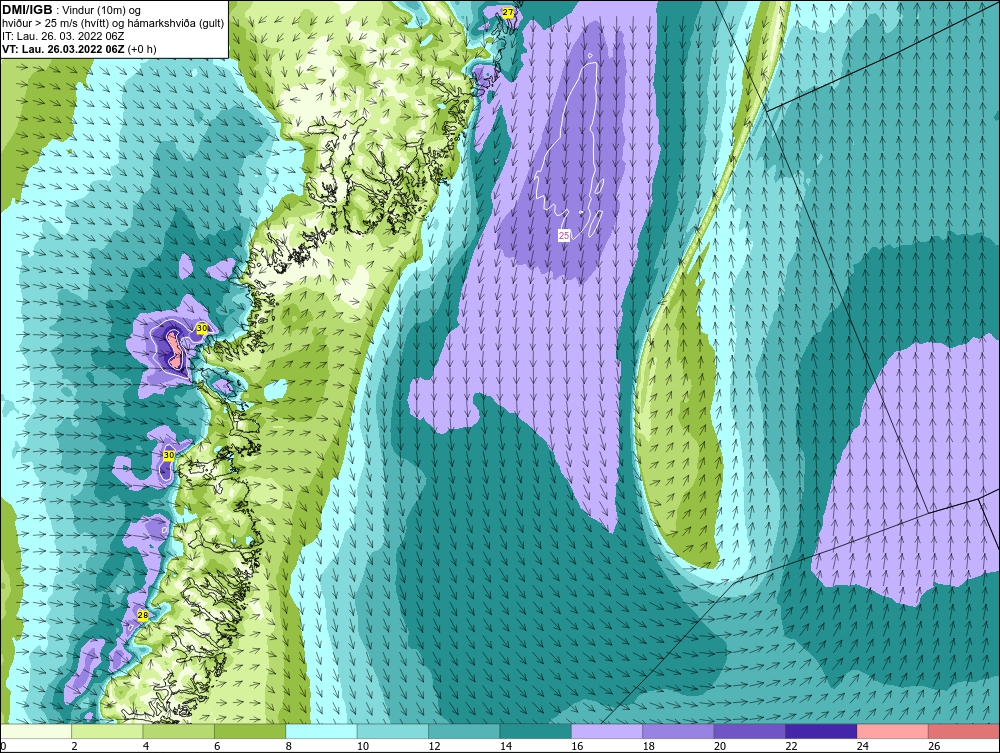Viewport: 1000px width, 753px height.
Task: Click the legend scale value 6
Action: [x=217, y=746]
